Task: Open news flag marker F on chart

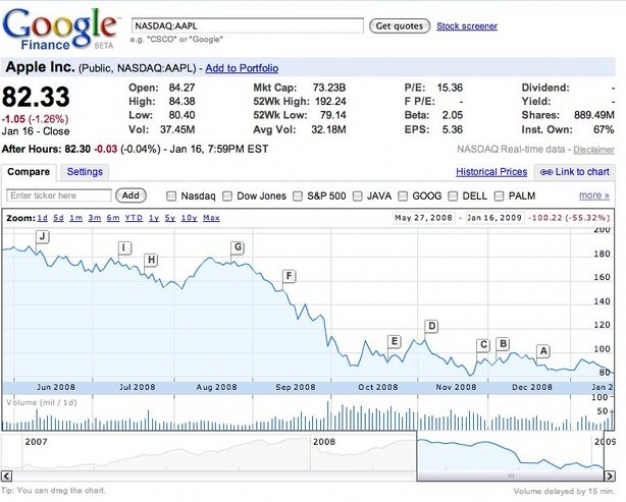Action: 289,276
